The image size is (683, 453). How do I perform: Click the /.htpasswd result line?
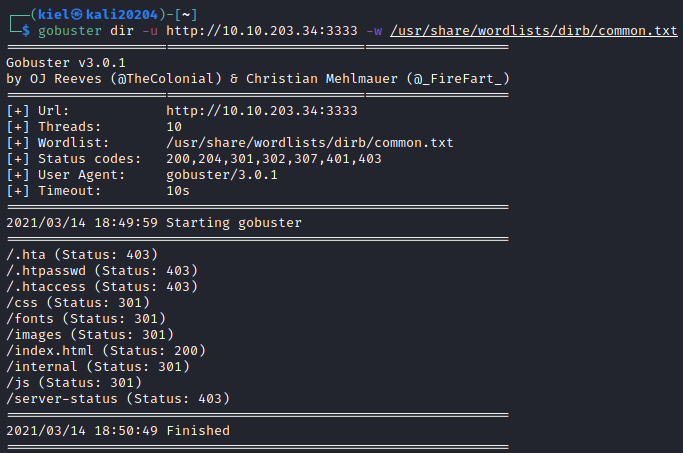tap(101, 270)
